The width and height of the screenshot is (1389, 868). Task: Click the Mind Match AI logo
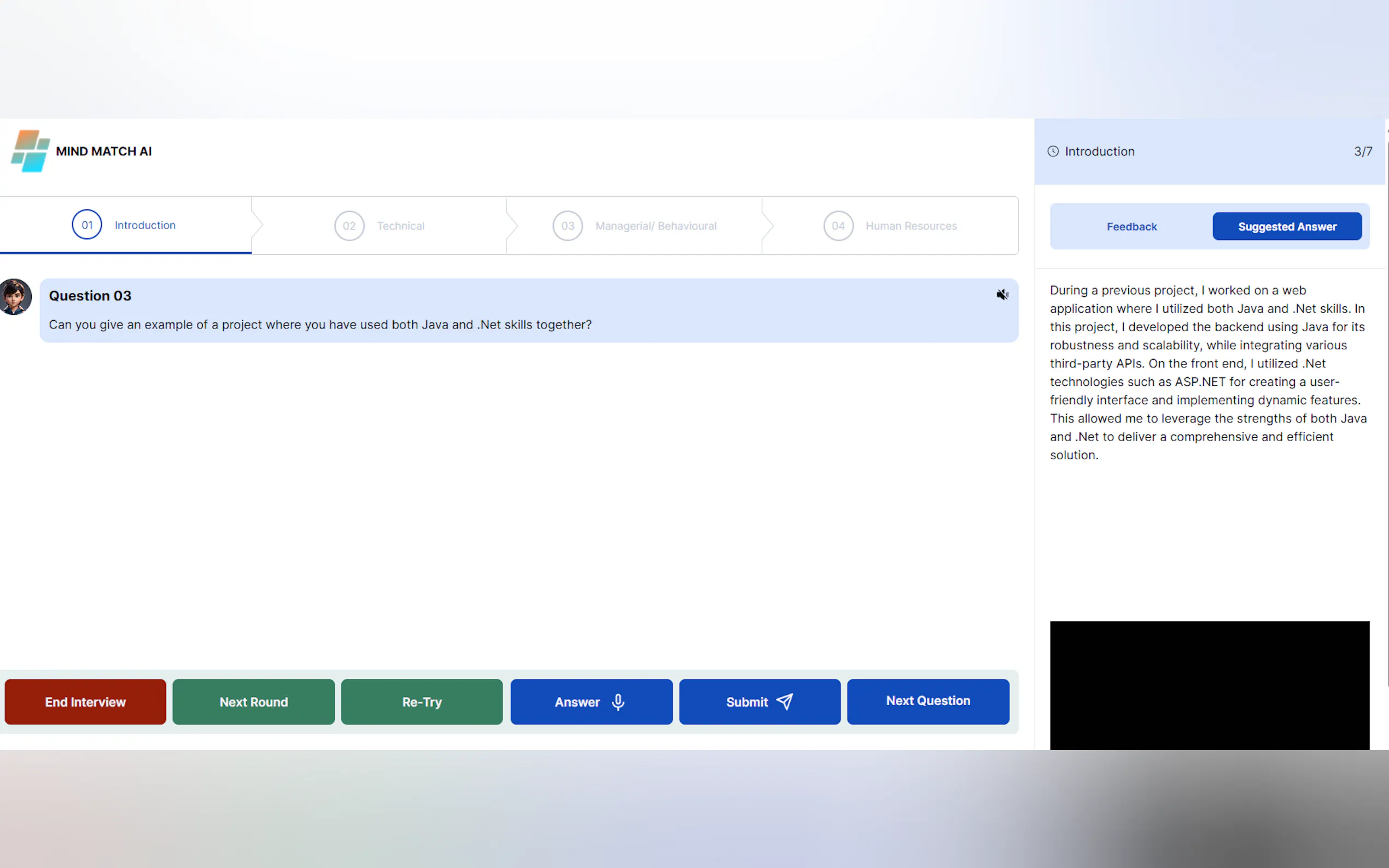pyautogui.click(x=30, y=151)
